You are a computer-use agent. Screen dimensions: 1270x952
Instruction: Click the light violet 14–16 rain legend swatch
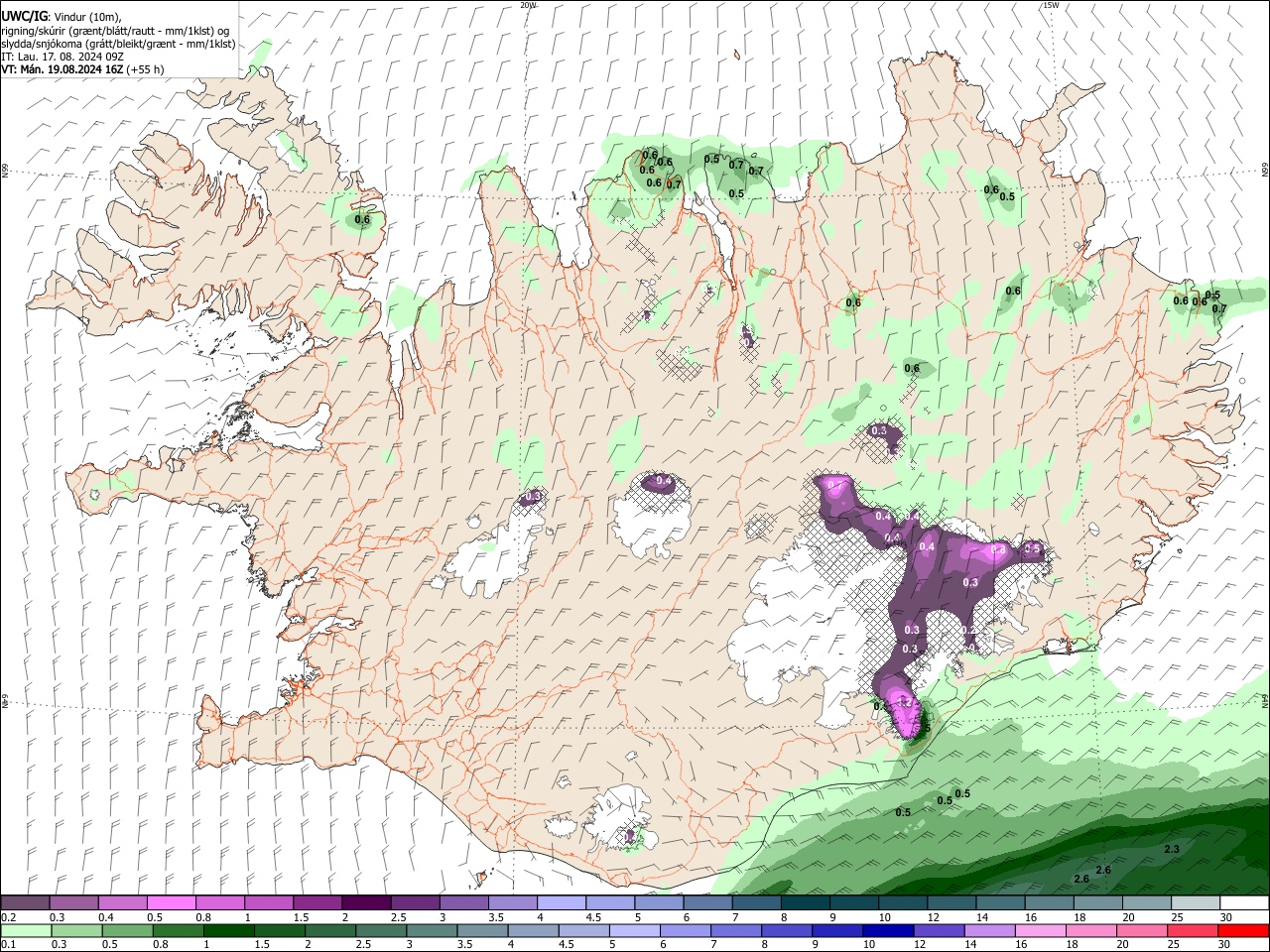988,930
